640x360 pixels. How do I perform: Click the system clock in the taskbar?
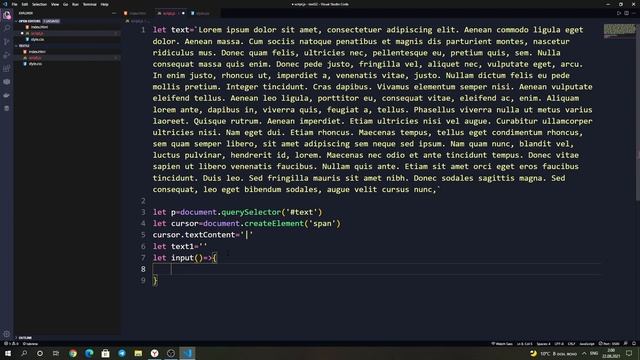(611, 353)
